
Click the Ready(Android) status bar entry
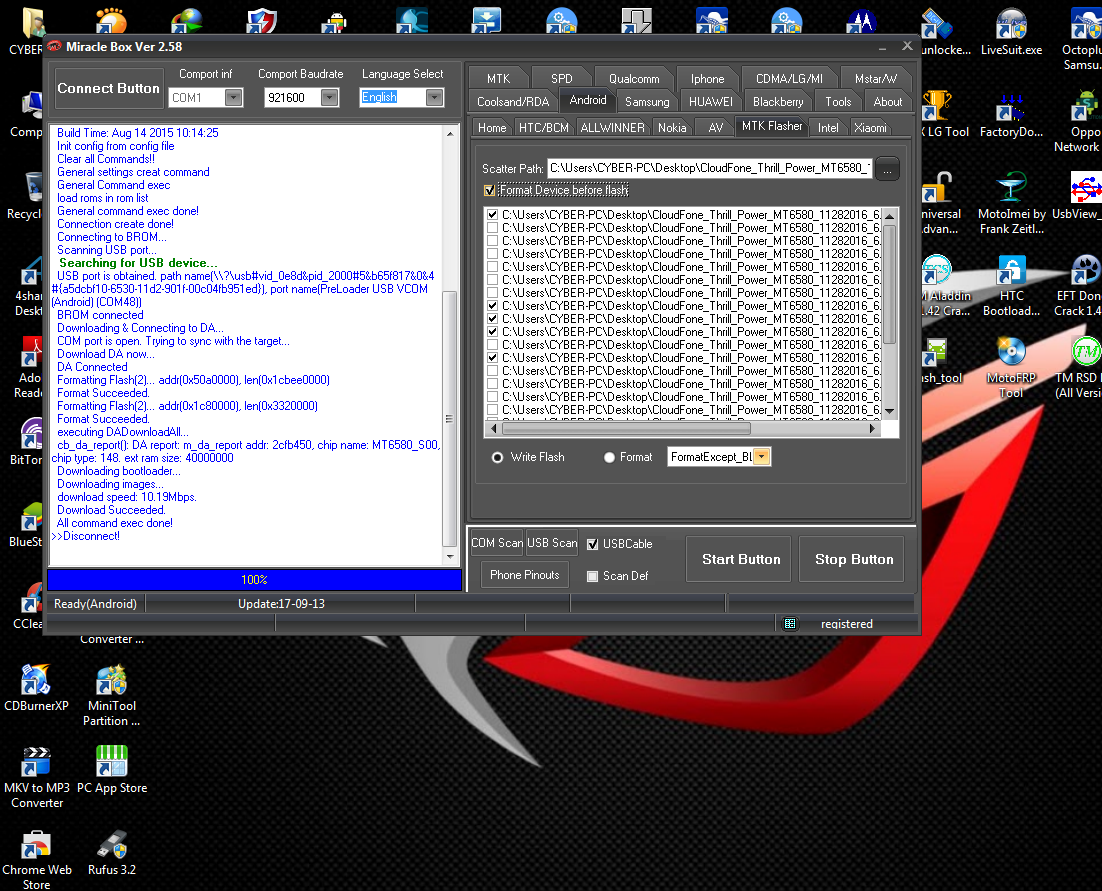click(x=96, y=604)
